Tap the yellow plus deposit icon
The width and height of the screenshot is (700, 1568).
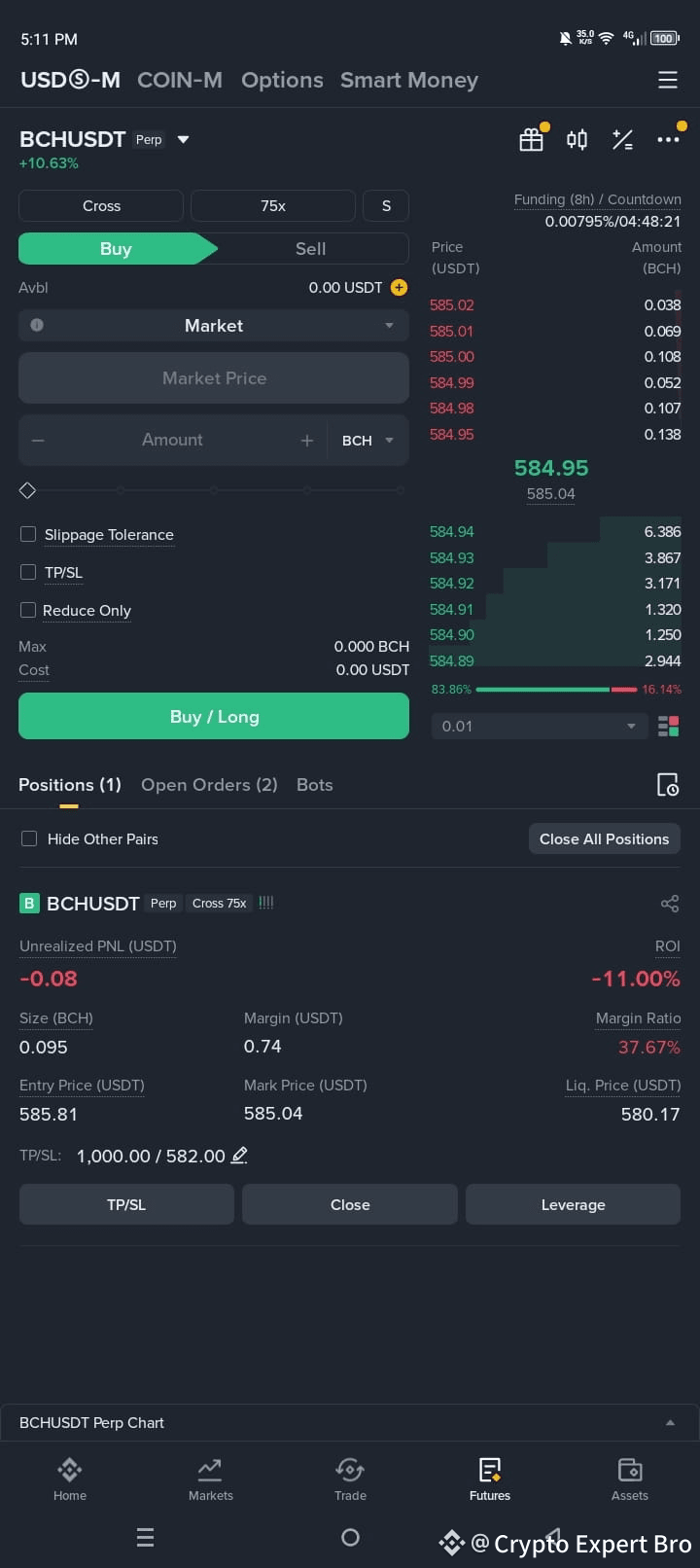pyautogui.click(x=399, y=287)
